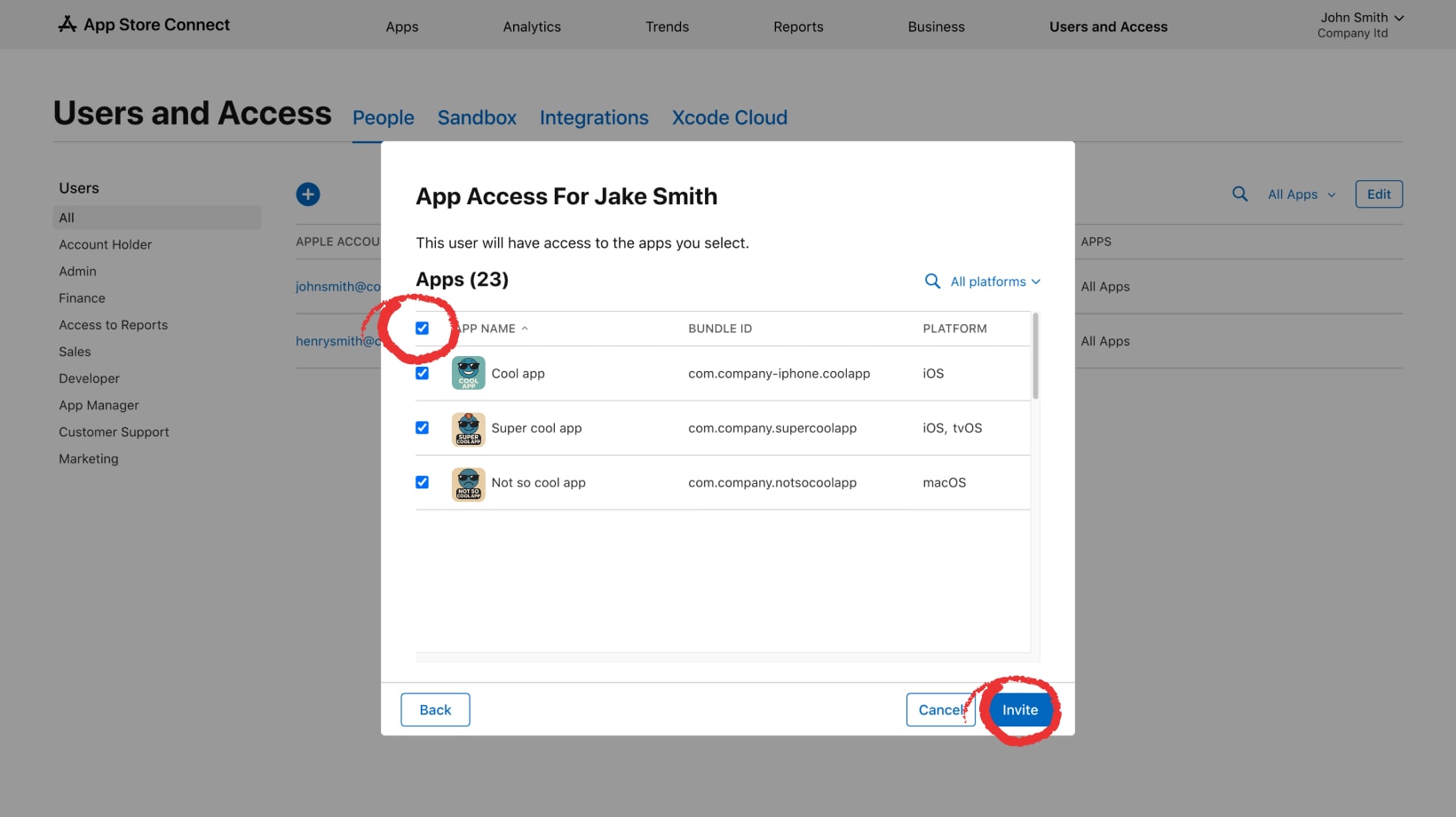1456x817 pixels.
Task: Select Access to Reports role
Action: click(x=113, y=325)
